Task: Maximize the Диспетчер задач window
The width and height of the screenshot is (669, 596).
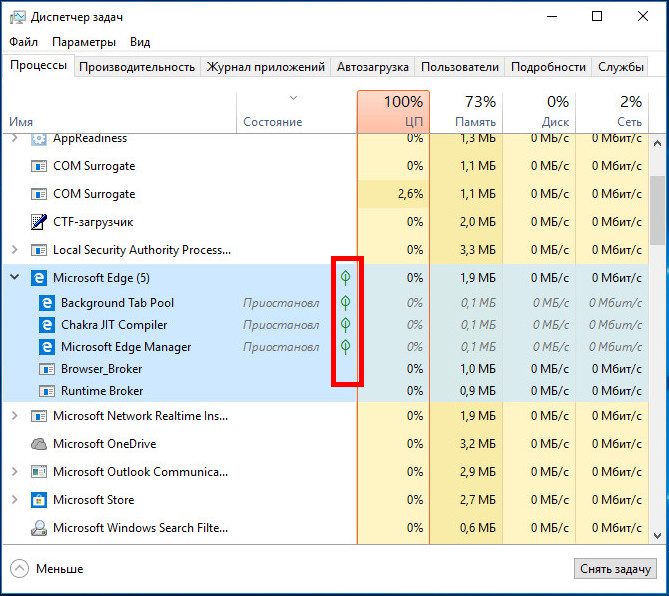Action: click(x=597, y=17)
